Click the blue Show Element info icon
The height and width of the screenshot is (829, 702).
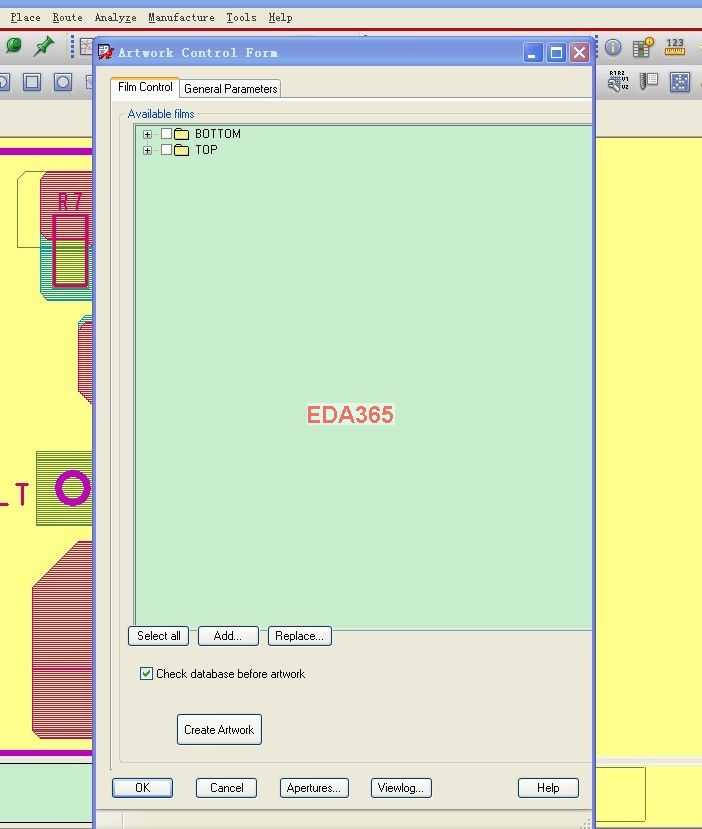613,48
